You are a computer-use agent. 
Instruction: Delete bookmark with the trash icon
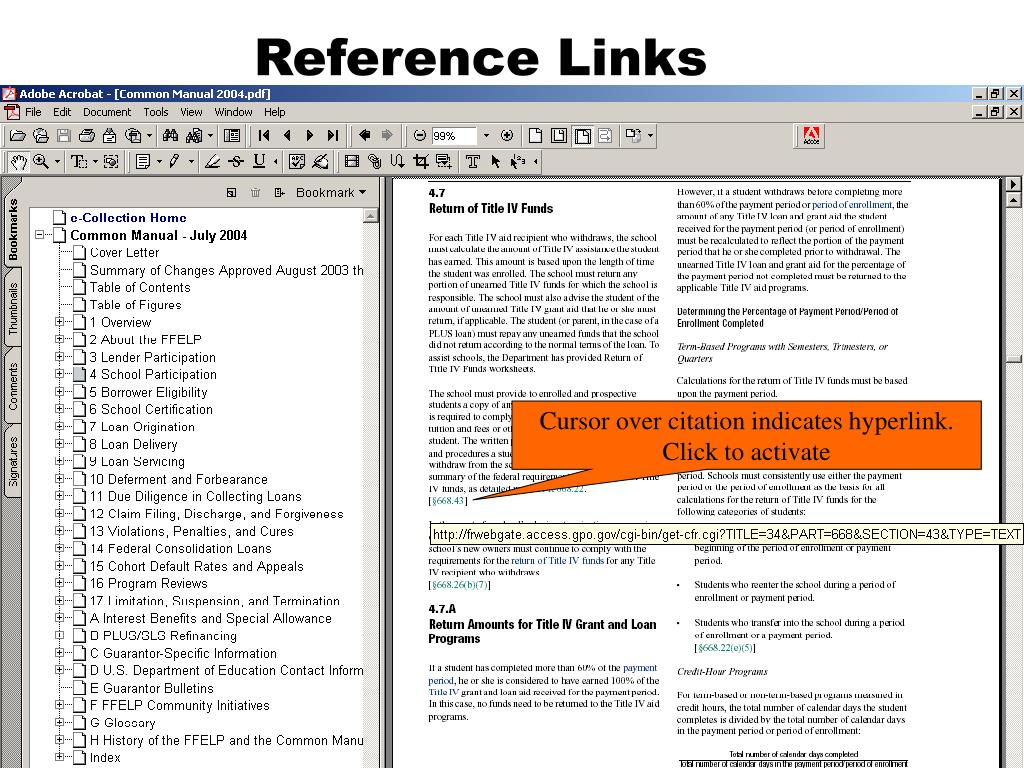pyautogui.click(x=255, y=193)
